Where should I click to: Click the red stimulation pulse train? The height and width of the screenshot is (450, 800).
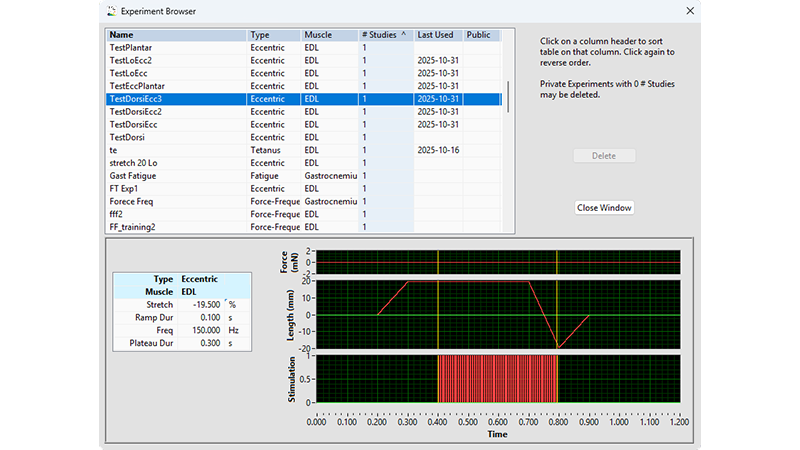tap(497, 378)
